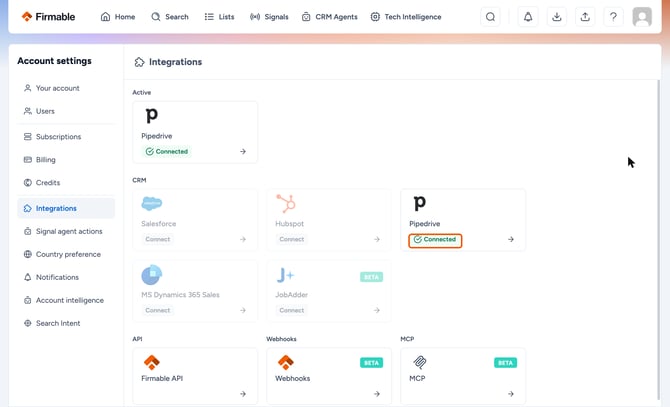
Task: Click arrow on CRM Pipedrive card
Action: [x=511, y=240]
